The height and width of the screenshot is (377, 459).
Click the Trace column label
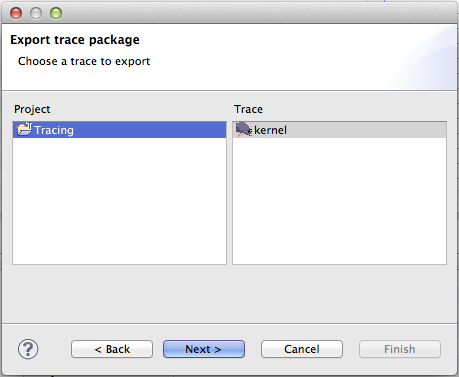coord(248,109)
